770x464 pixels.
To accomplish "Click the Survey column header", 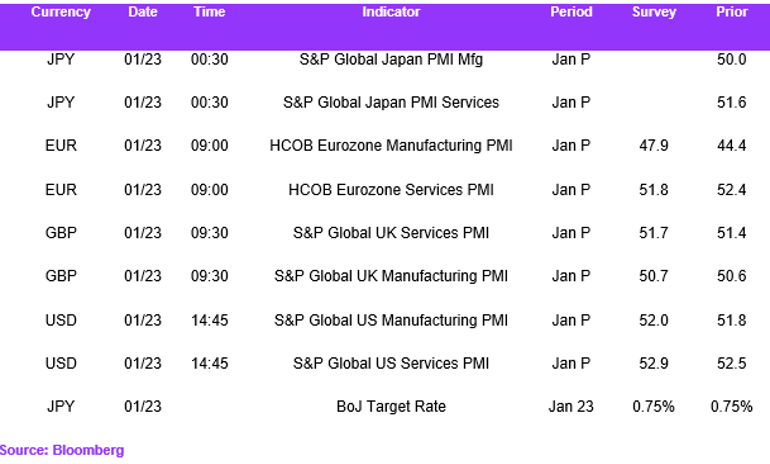I will pyautogui.click(x=654, y=12).
